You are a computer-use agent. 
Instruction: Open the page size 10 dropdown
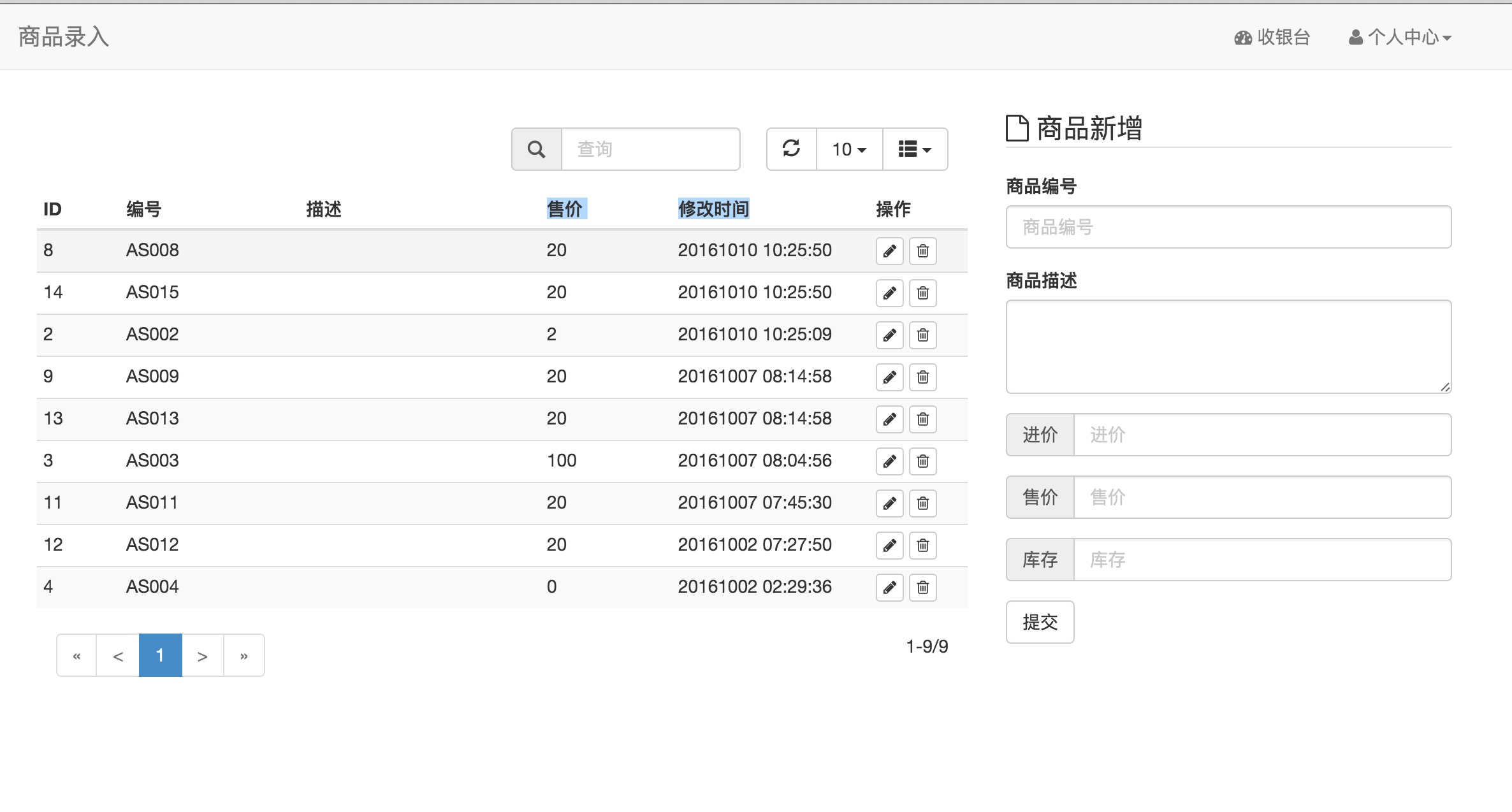[849, 149]
